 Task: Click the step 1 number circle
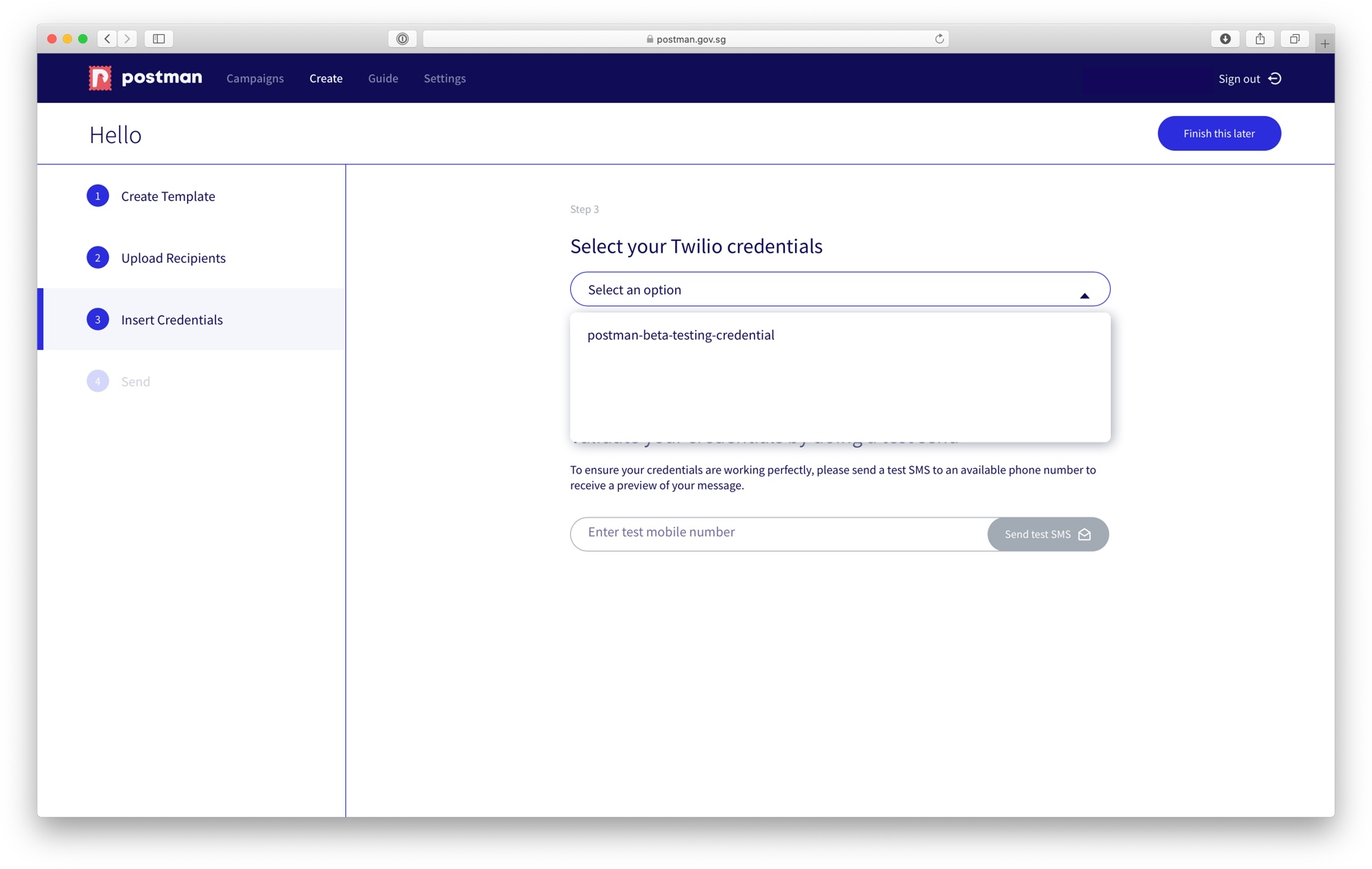[97, 196]
